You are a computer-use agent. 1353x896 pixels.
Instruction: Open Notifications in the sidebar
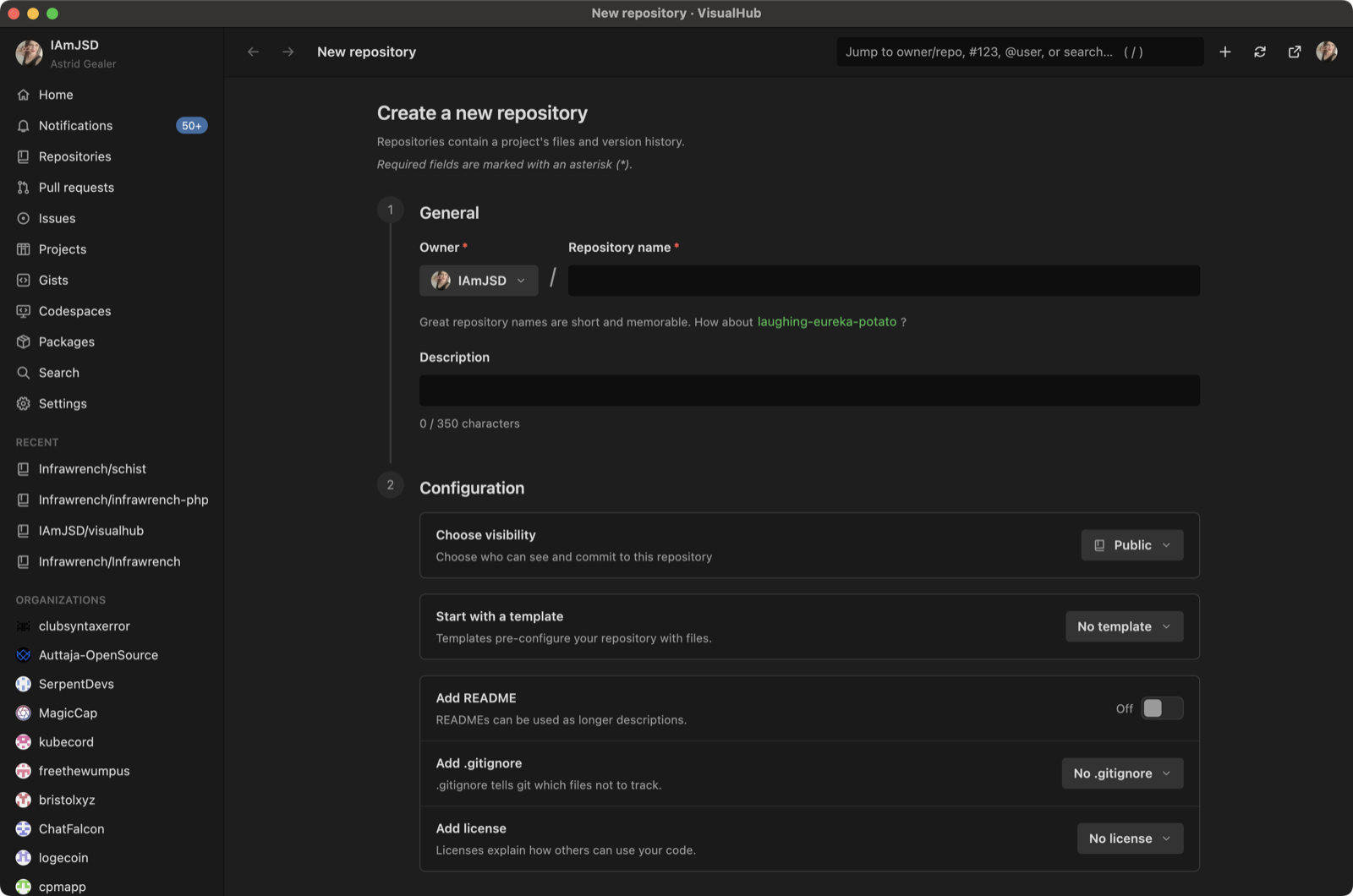[x=112, y=125]
